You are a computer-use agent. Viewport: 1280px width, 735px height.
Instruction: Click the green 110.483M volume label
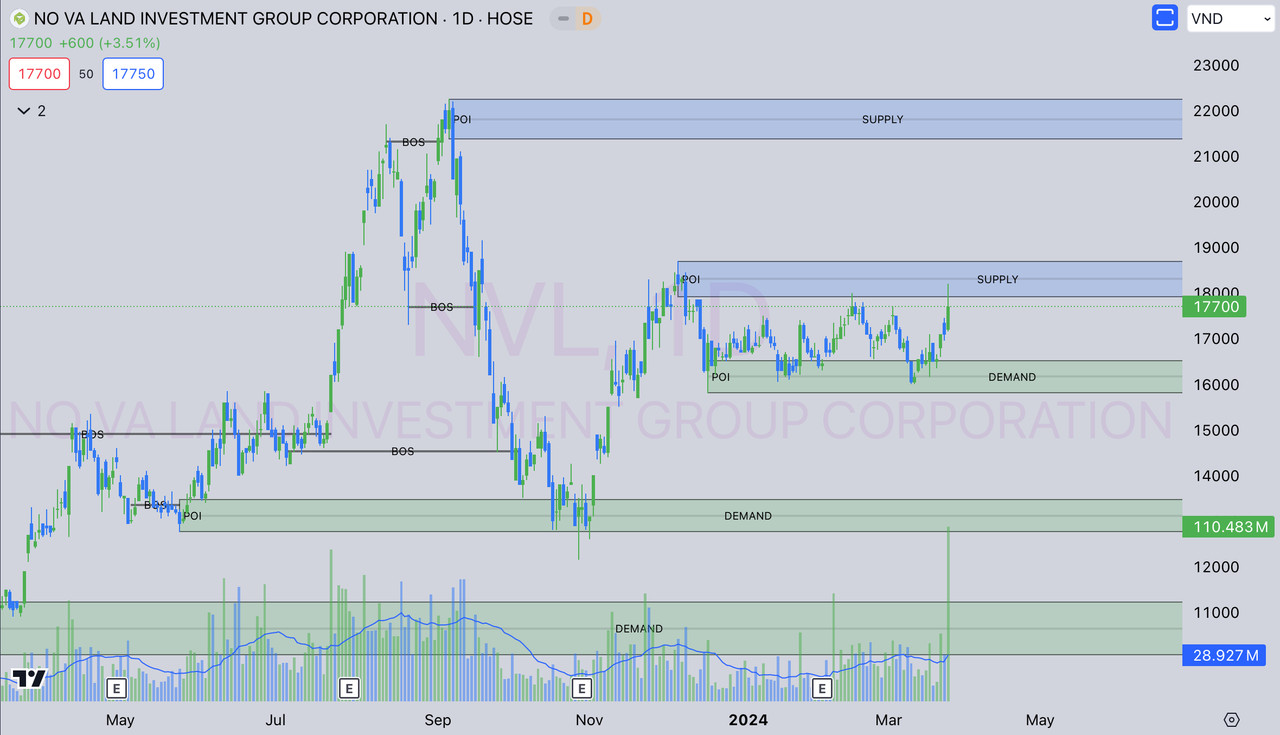coord(1228,527)
